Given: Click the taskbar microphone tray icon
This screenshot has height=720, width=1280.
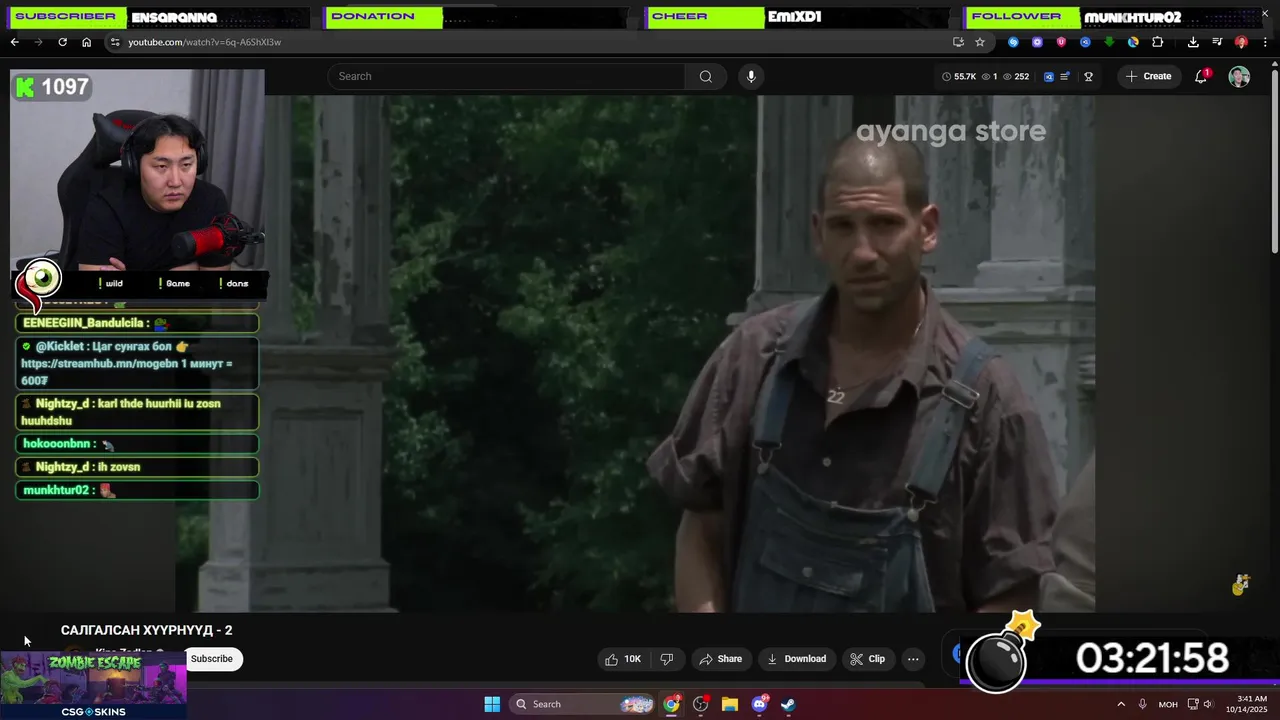Looking at the screenshot, I should click(x=1142, y=704).
